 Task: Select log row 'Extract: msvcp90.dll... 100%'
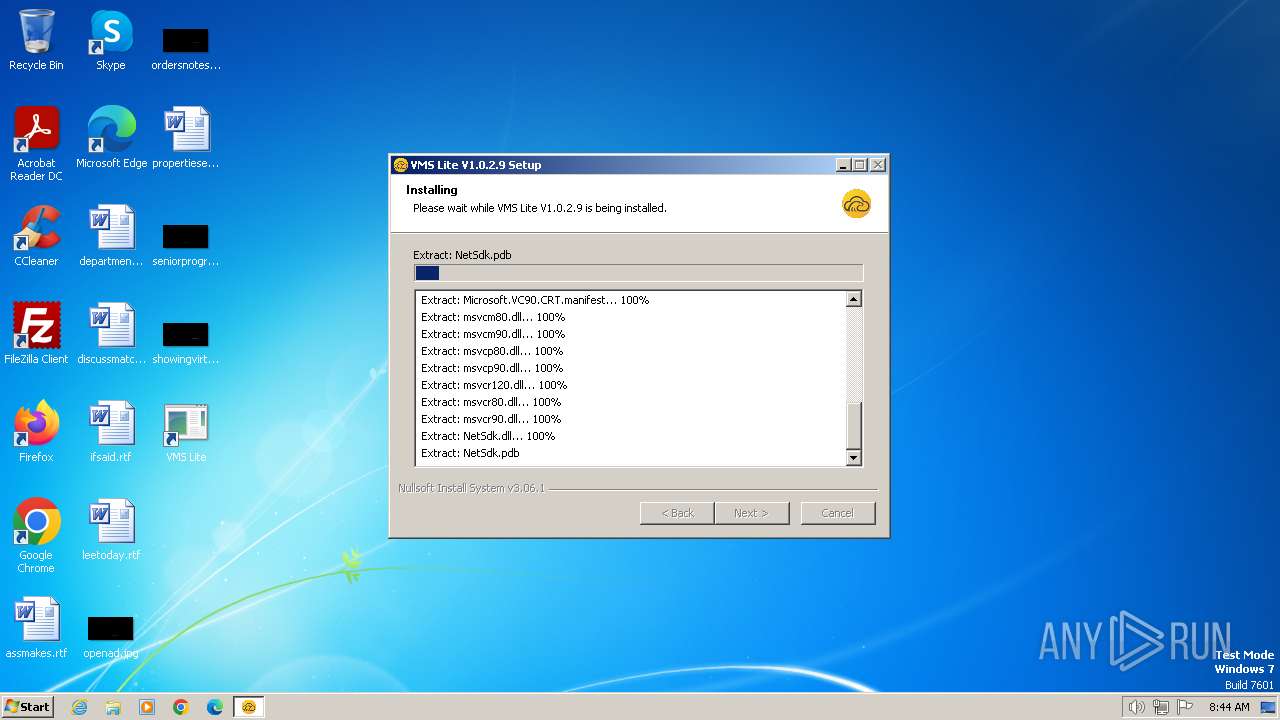pyautogui.click(x=630, y=368)
